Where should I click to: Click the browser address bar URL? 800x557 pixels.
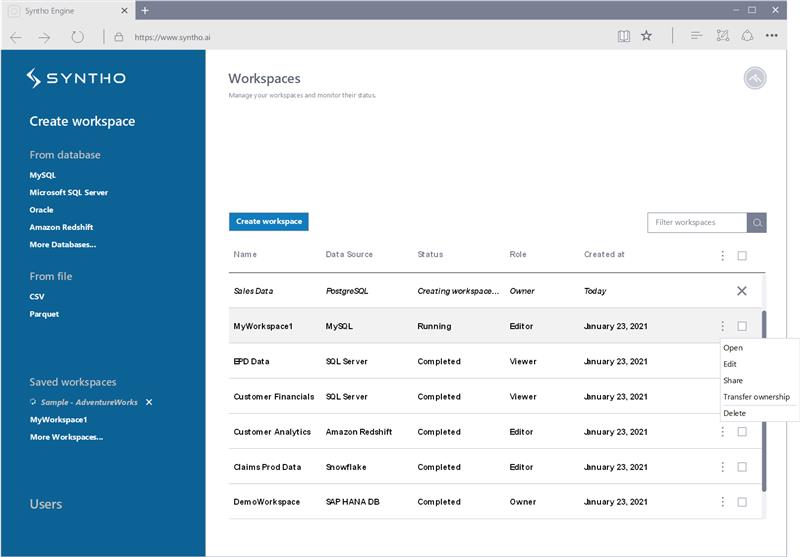pos(172,37)
